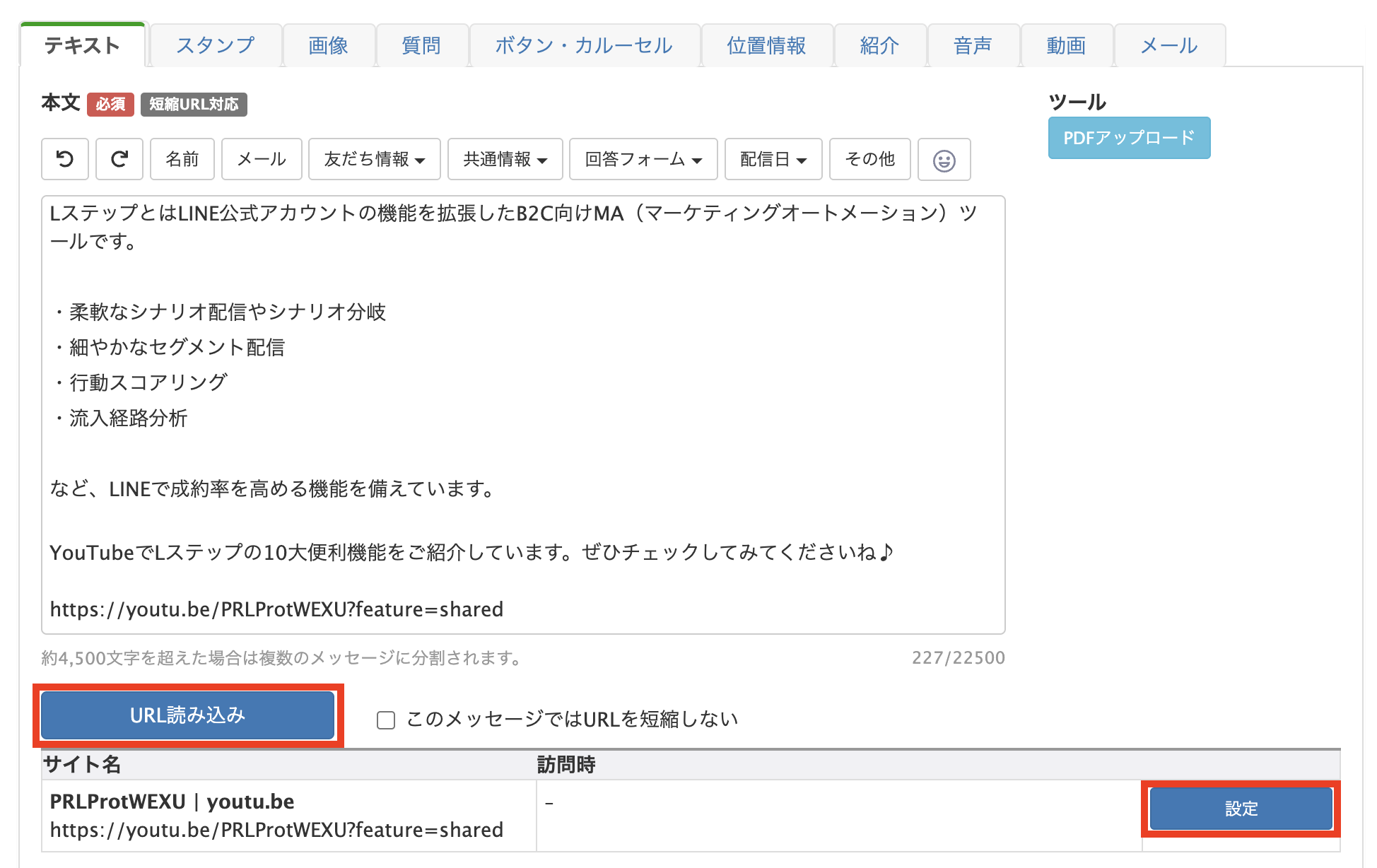Image resolution: width=1377 pixels, height=868 pixels.
Task: Expand the 友だち情報 dropdown
Action: 374,159
